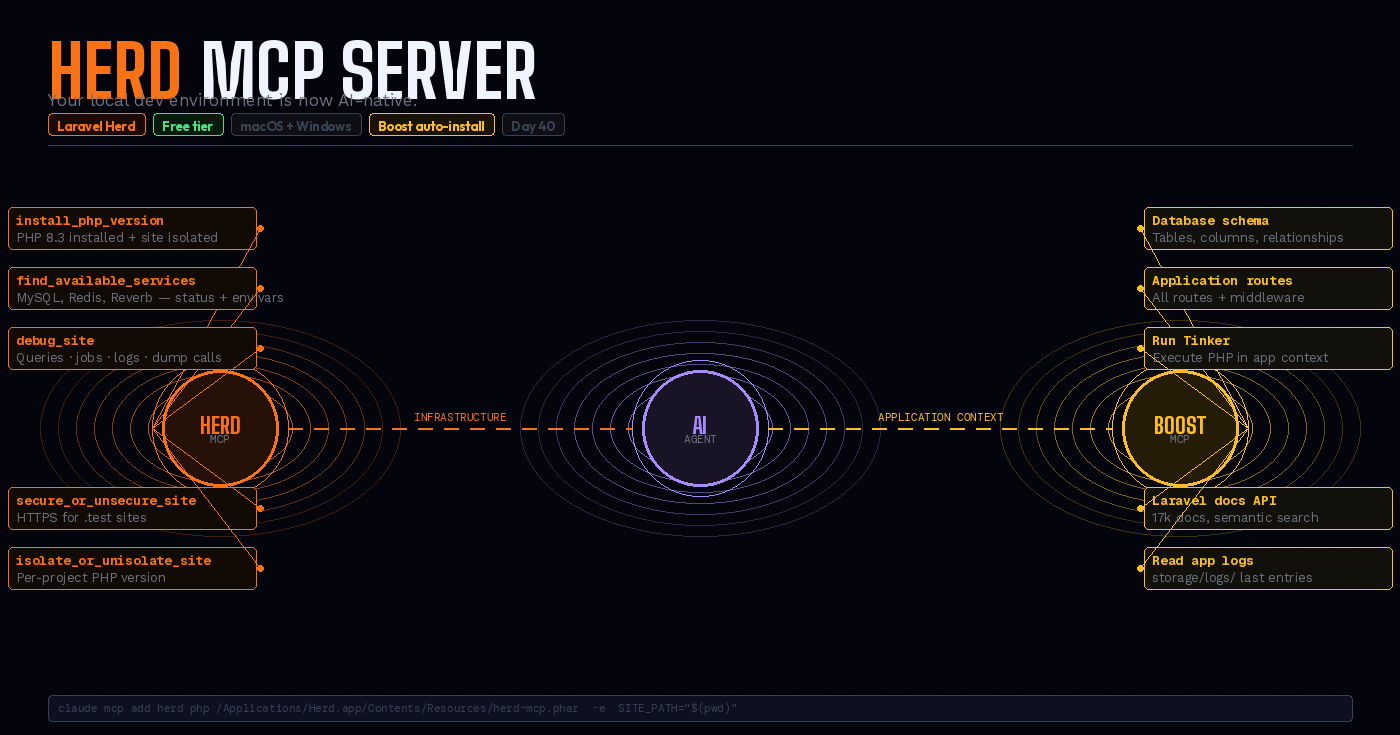
Task: Select the HERD MCP node icon
Action: coord(219,427)
